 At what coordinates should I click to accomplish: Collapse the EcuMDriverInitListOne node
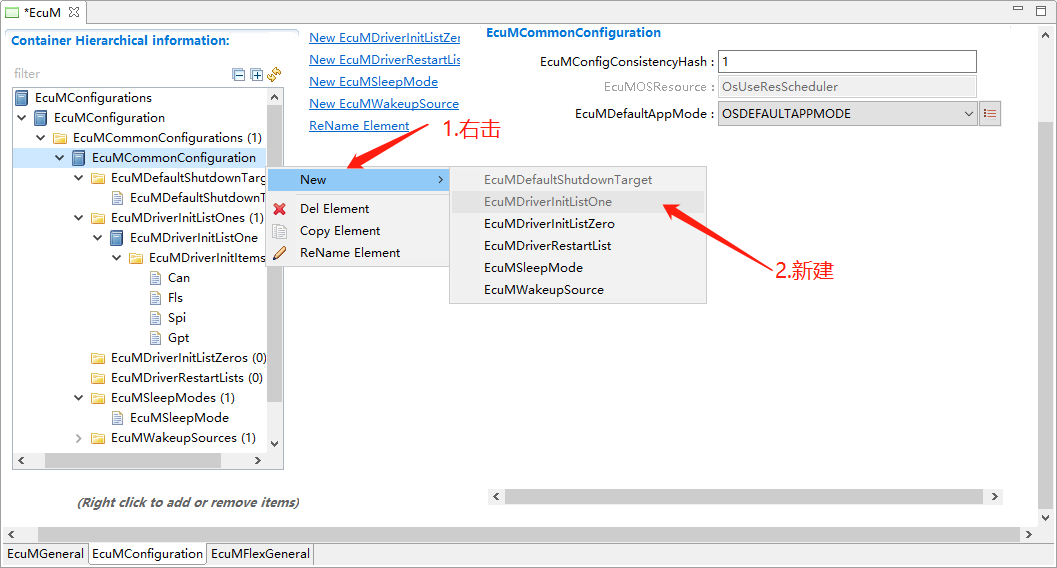[98, 238]
